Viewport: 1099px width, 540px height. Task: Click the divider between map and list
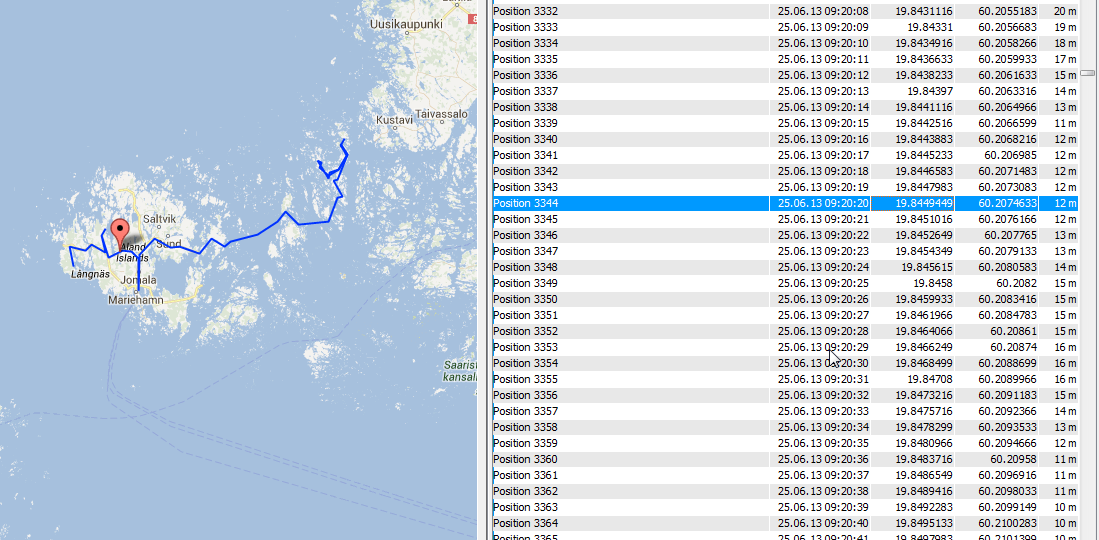[483, 270]
